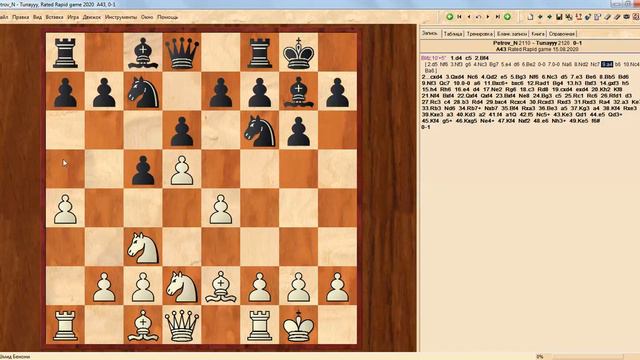Click move 49.Ke5 in the notation

pos(578,121)
